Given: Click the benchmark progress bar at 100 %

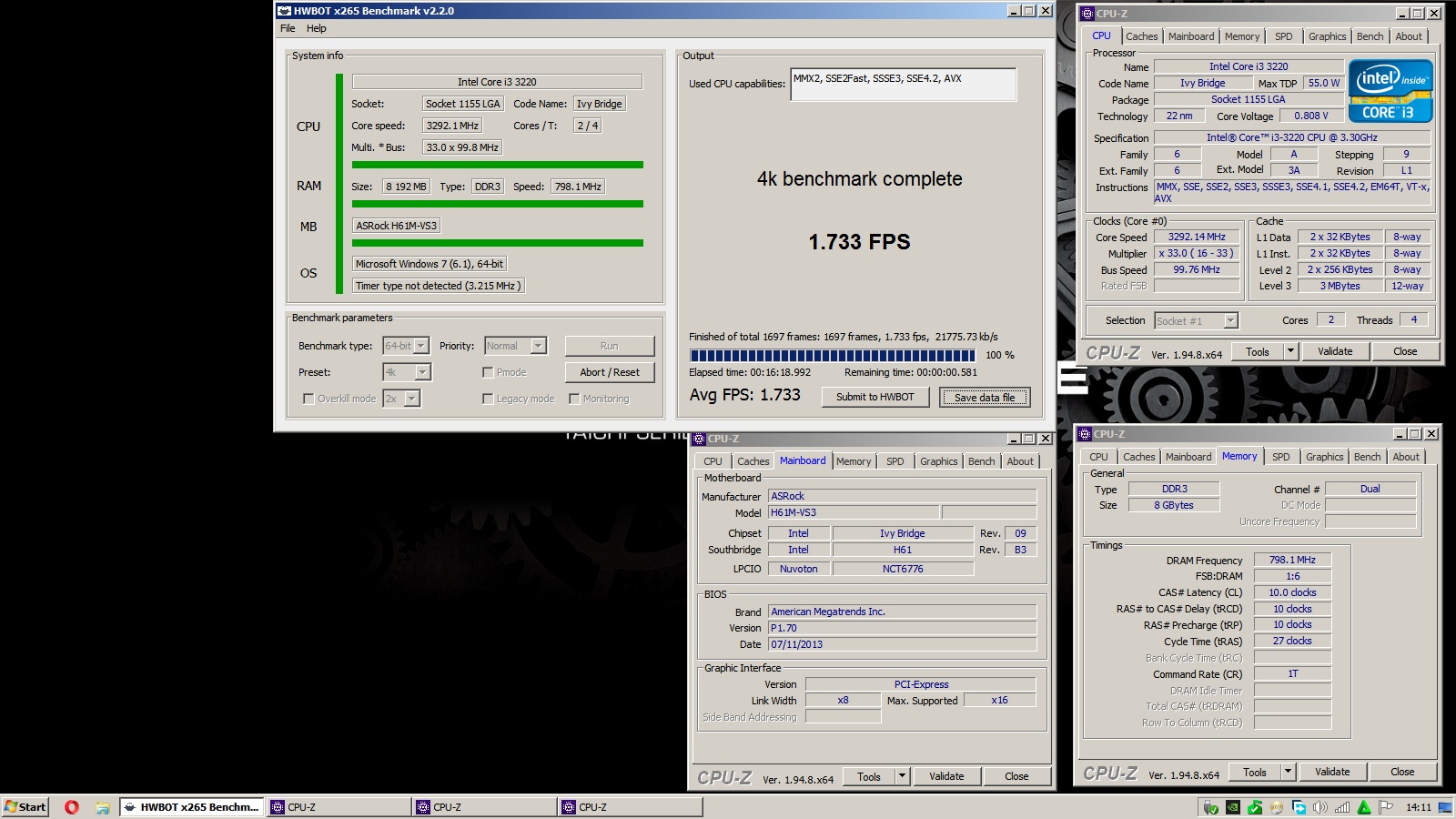Looking at the screenshot, I should [x=833, y=356].
